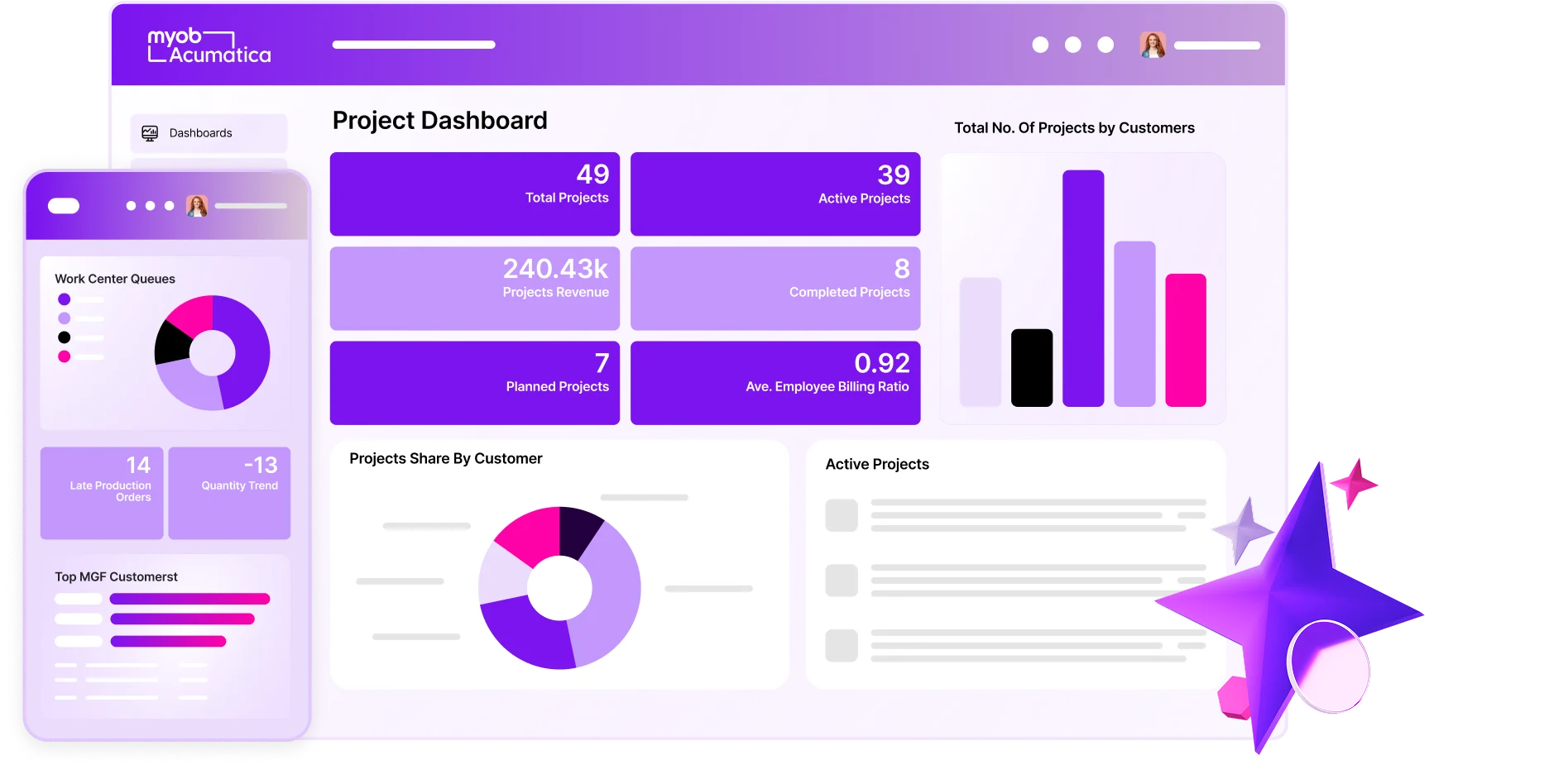Select the middle header indicator dot
Image resolution: width=1549 pixels, height=784 pixels.
[x=1074, y=45]
